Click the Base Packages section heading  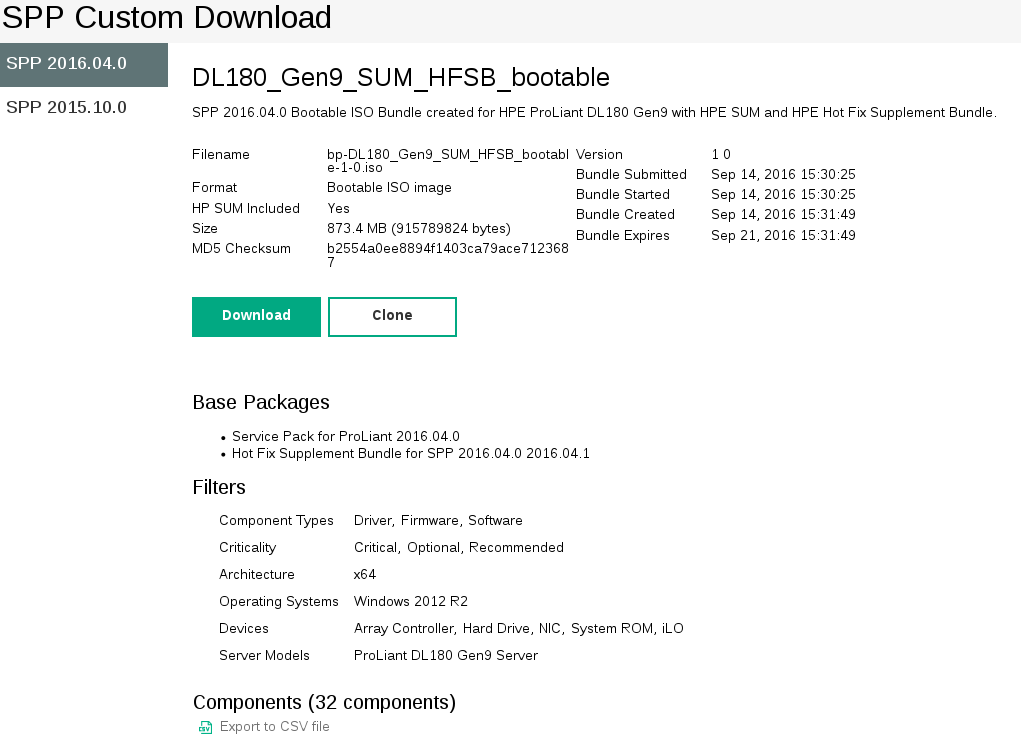260,403
